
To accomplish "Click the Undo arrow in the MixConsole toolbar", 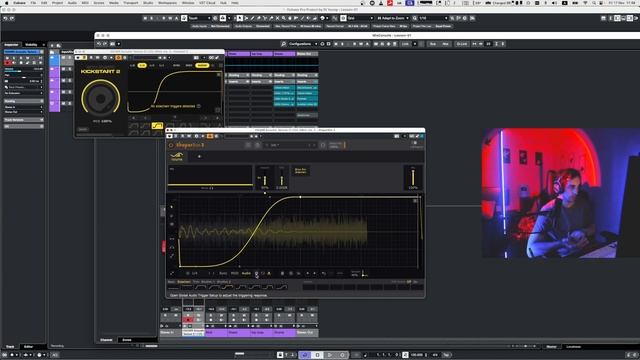I will point(99,44).
